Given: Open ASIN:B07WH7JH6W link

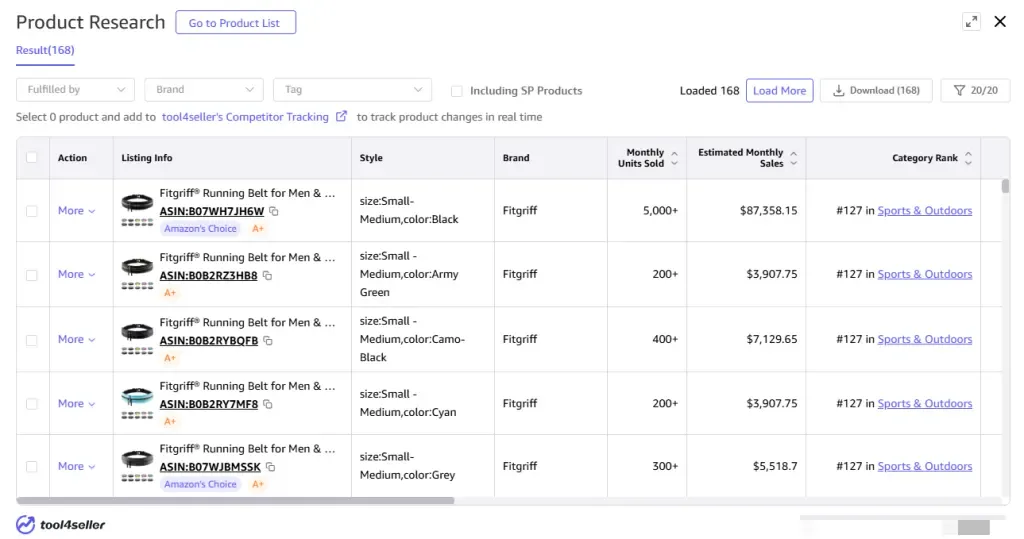Looking at the screenshot, I should (212, 211).
